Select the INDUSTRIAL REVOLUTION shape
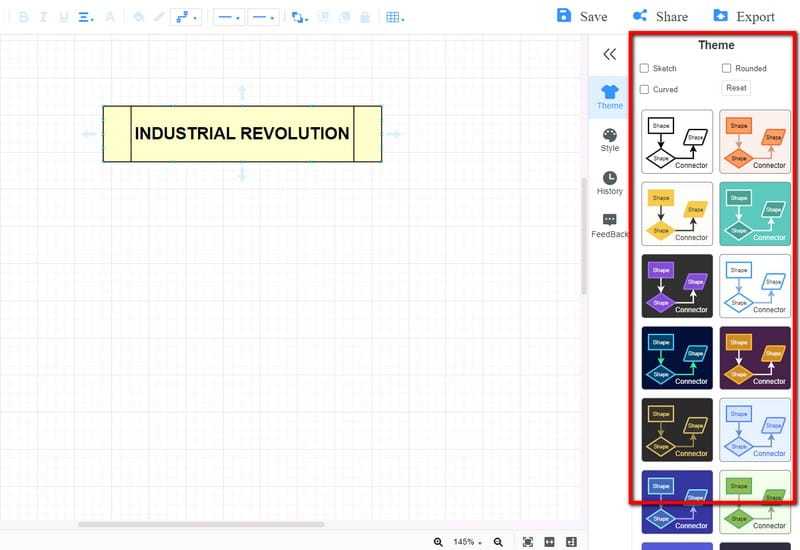Viewport: 800px width, 550px height. [x=242, y=134]
